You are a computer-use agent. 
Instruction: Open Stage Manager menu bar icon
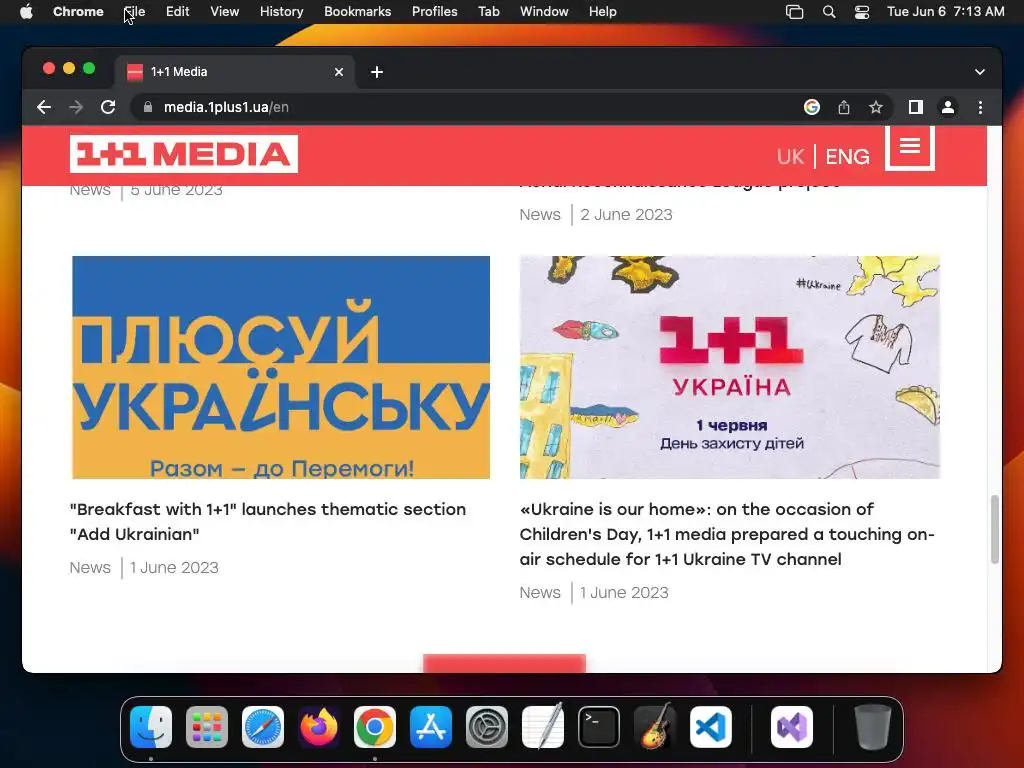[794, 12]
